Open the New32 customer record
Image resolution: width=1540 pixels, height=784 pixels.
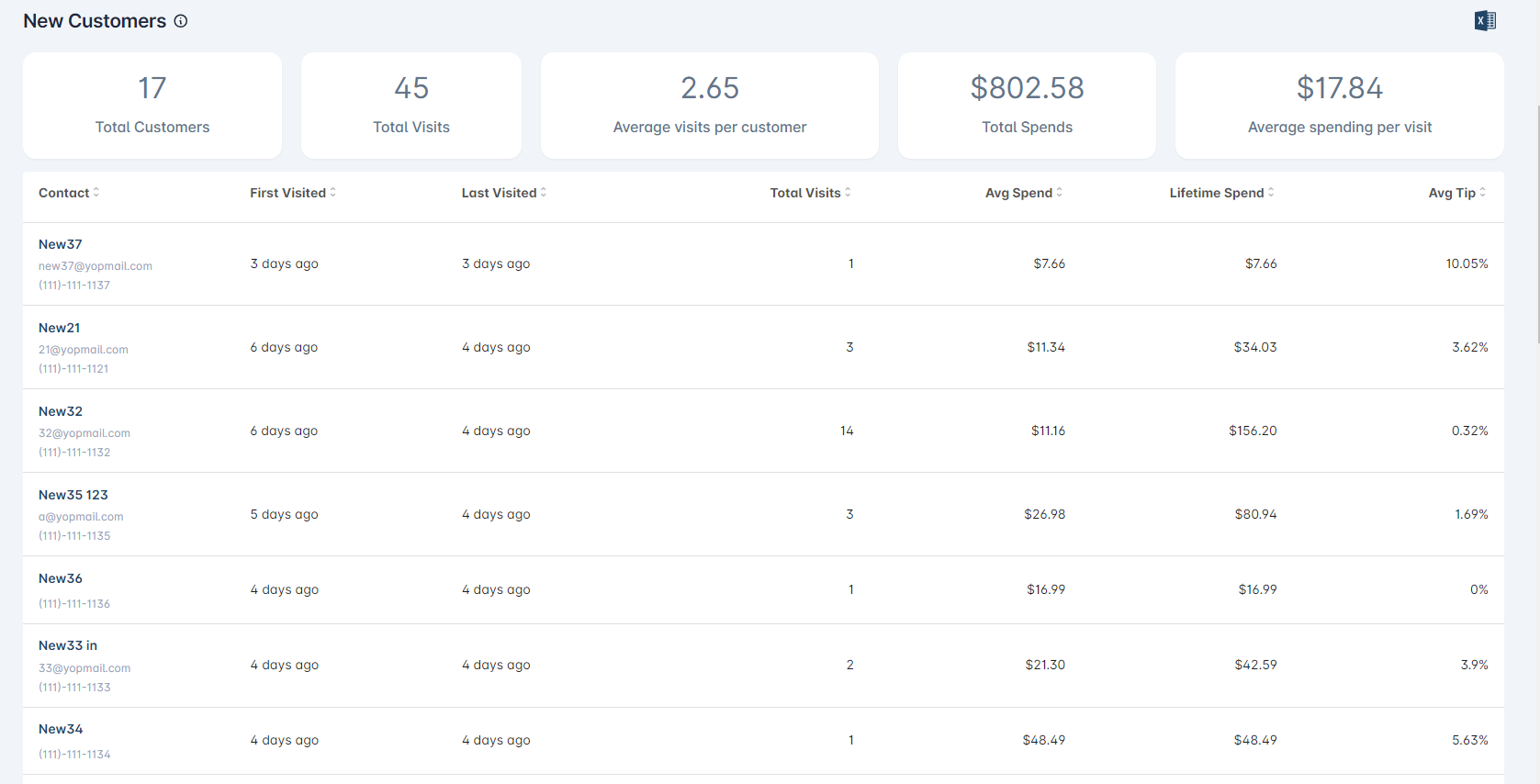click(x=61, y=411)
